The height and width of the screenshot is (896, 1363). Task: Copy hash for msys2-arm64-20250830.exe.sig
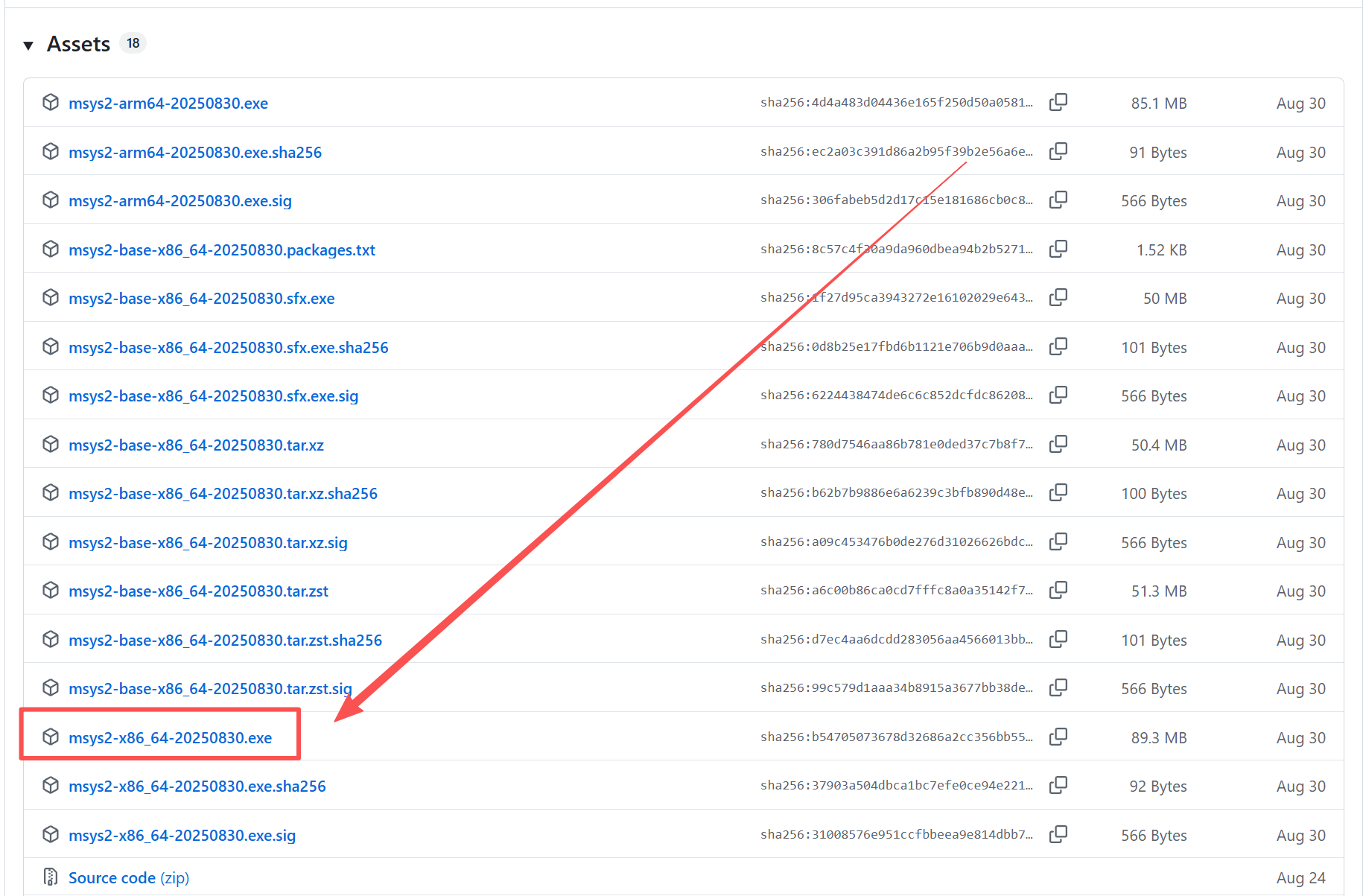click(x=1058, y=200)
